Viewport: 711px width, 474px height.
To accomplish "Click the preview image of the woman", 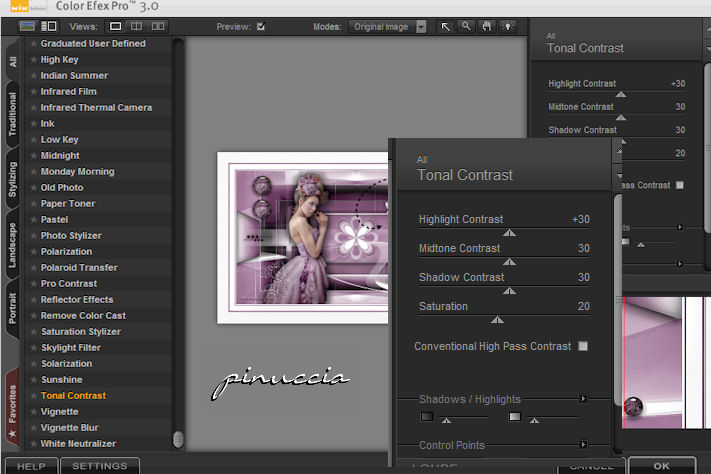I will (302, 238).
